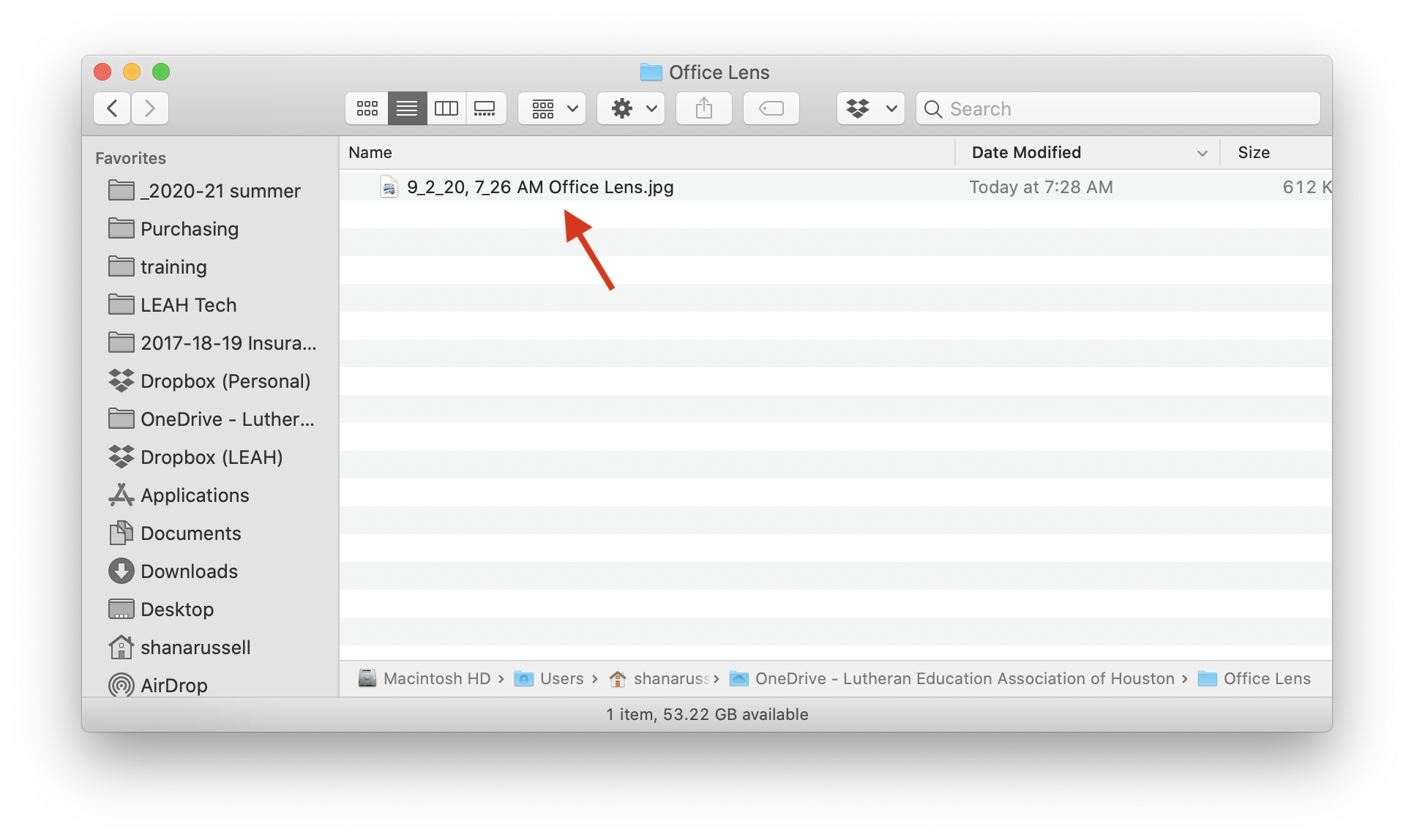Open the Purchasing sidebar folder
The height and width of the screenshot is (840, 1414).
pos(211,229)
